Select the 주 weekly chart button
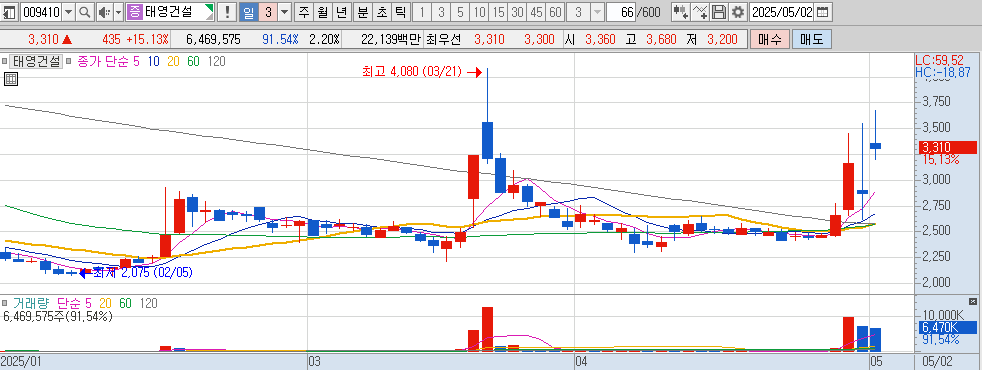Screen dimensions: 982x370 click(x=304, y=11)
